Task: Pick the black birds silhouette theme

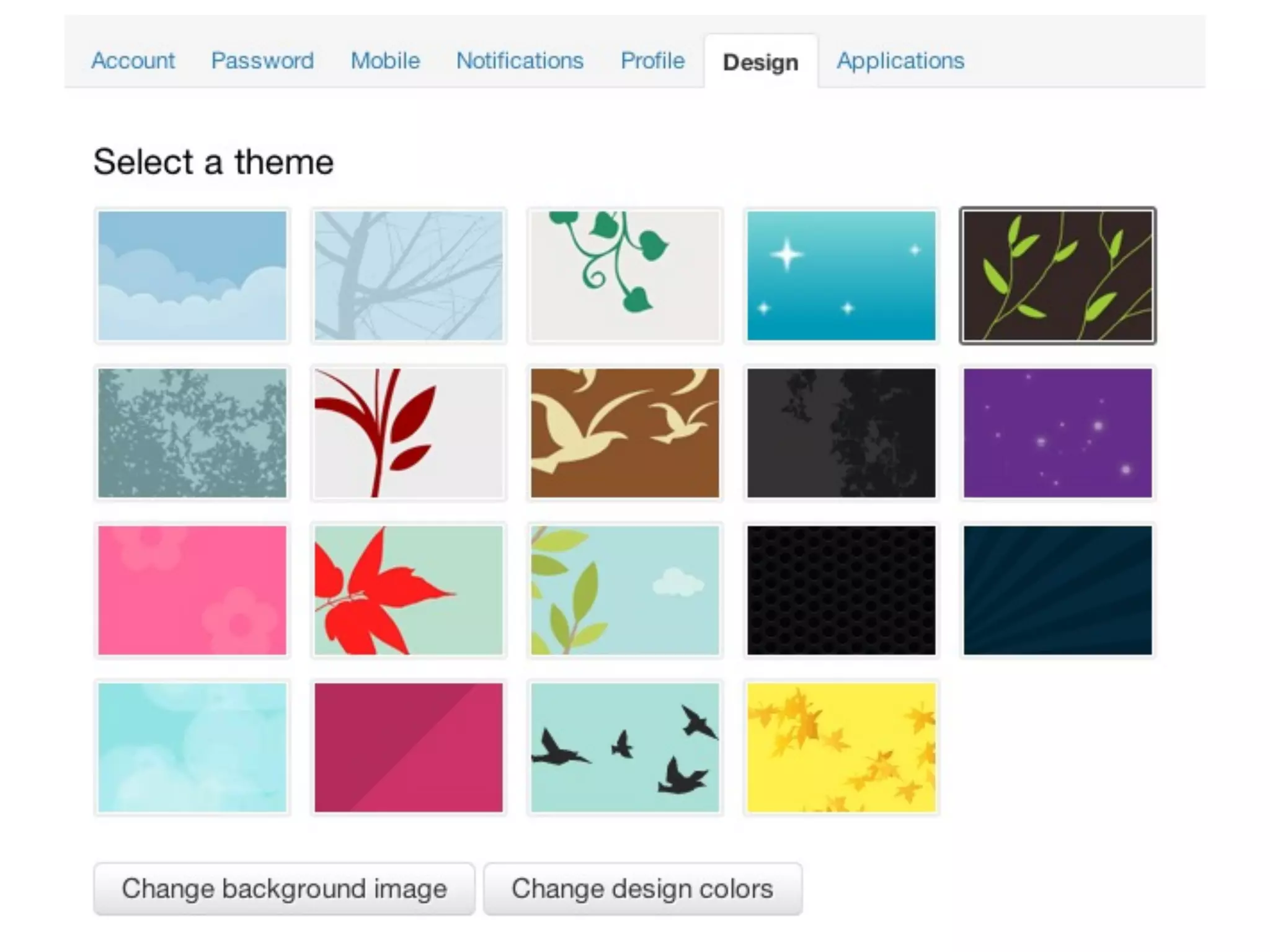Action: pyautogui.click(x=625, y=747)
